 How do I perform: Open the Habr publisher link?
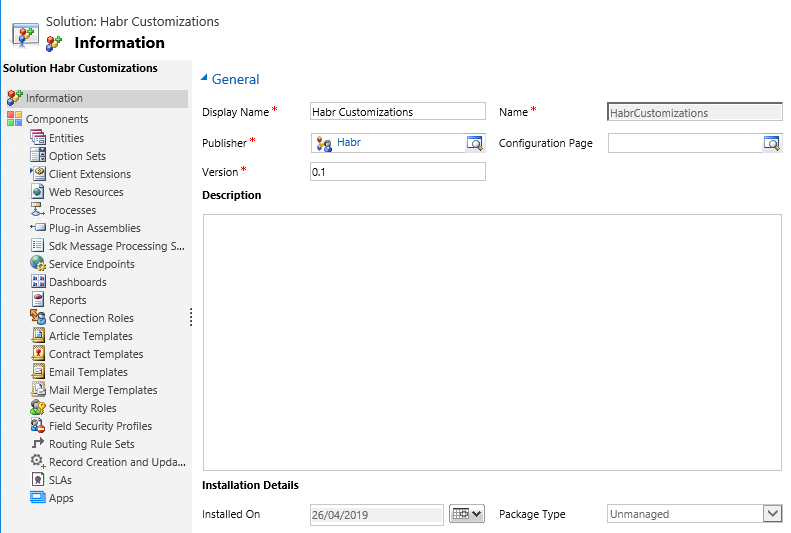[x=349, y=142]
